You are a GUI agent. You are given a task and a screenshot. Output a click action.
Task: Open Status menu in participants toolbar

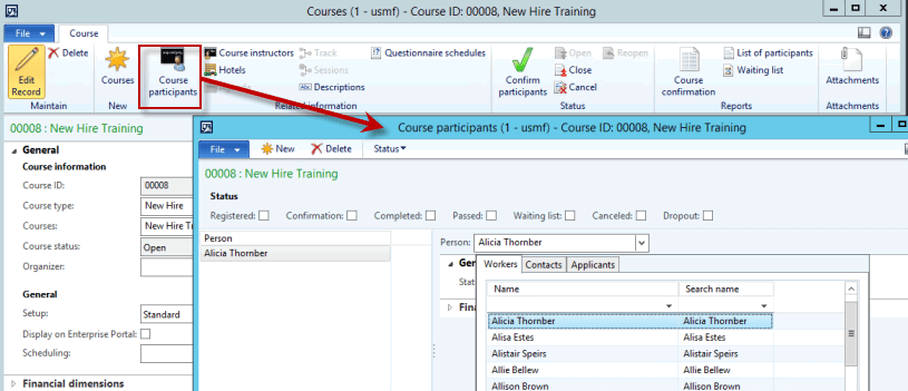390,149
